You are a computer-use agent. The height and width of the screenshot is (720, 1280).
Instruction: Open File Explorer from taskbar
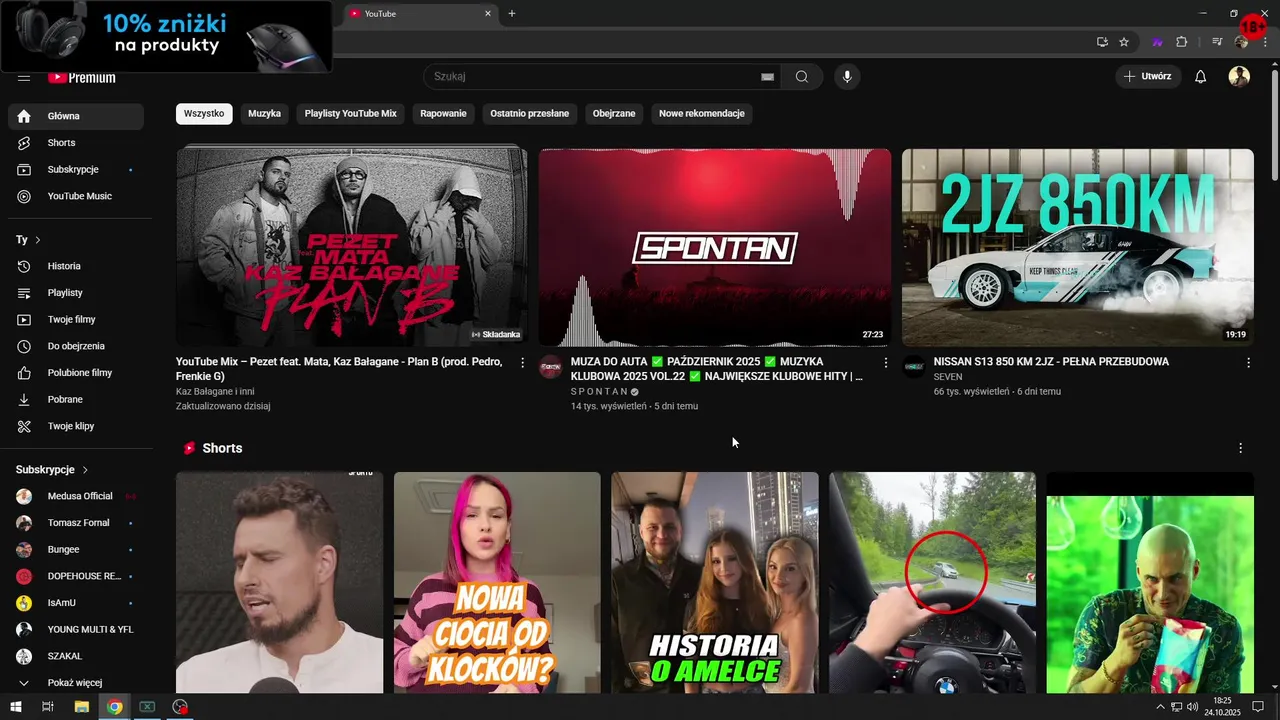(x=81, y=707)
